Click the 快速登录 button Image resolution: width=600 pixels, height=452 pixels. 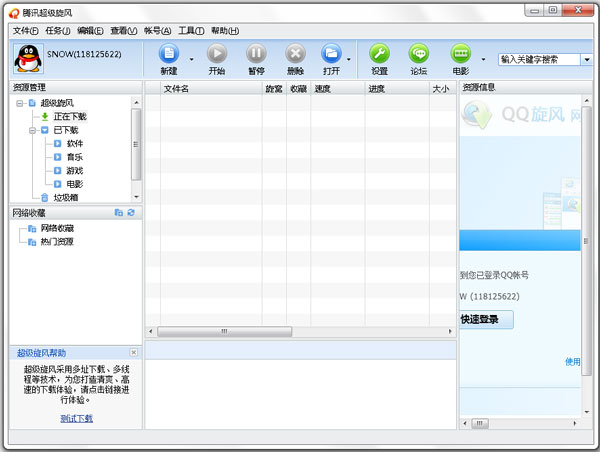click(486, 319)
